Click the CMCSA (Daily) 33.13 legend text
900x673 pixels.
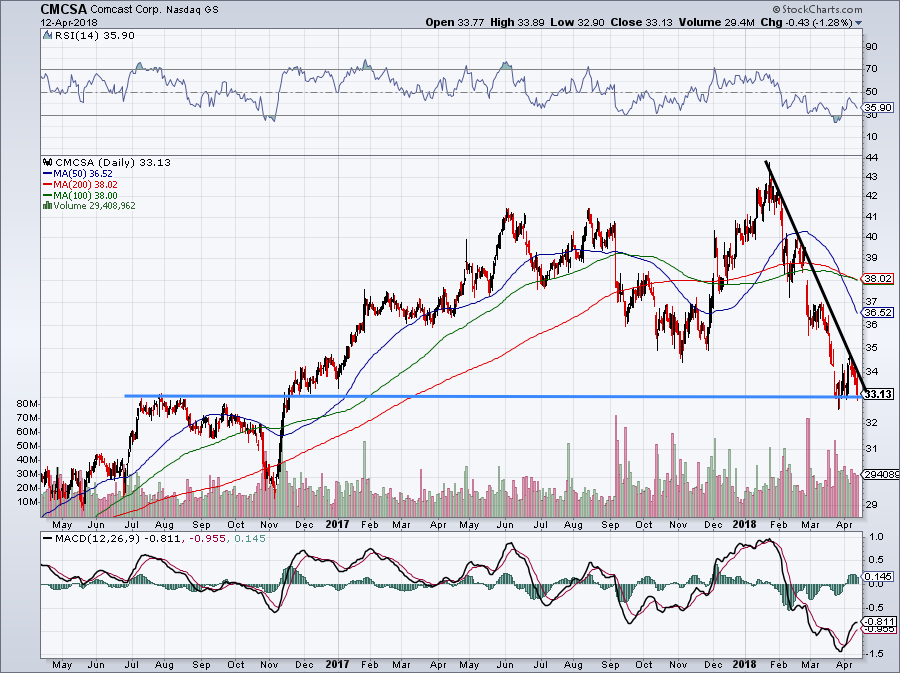point(112,163)
